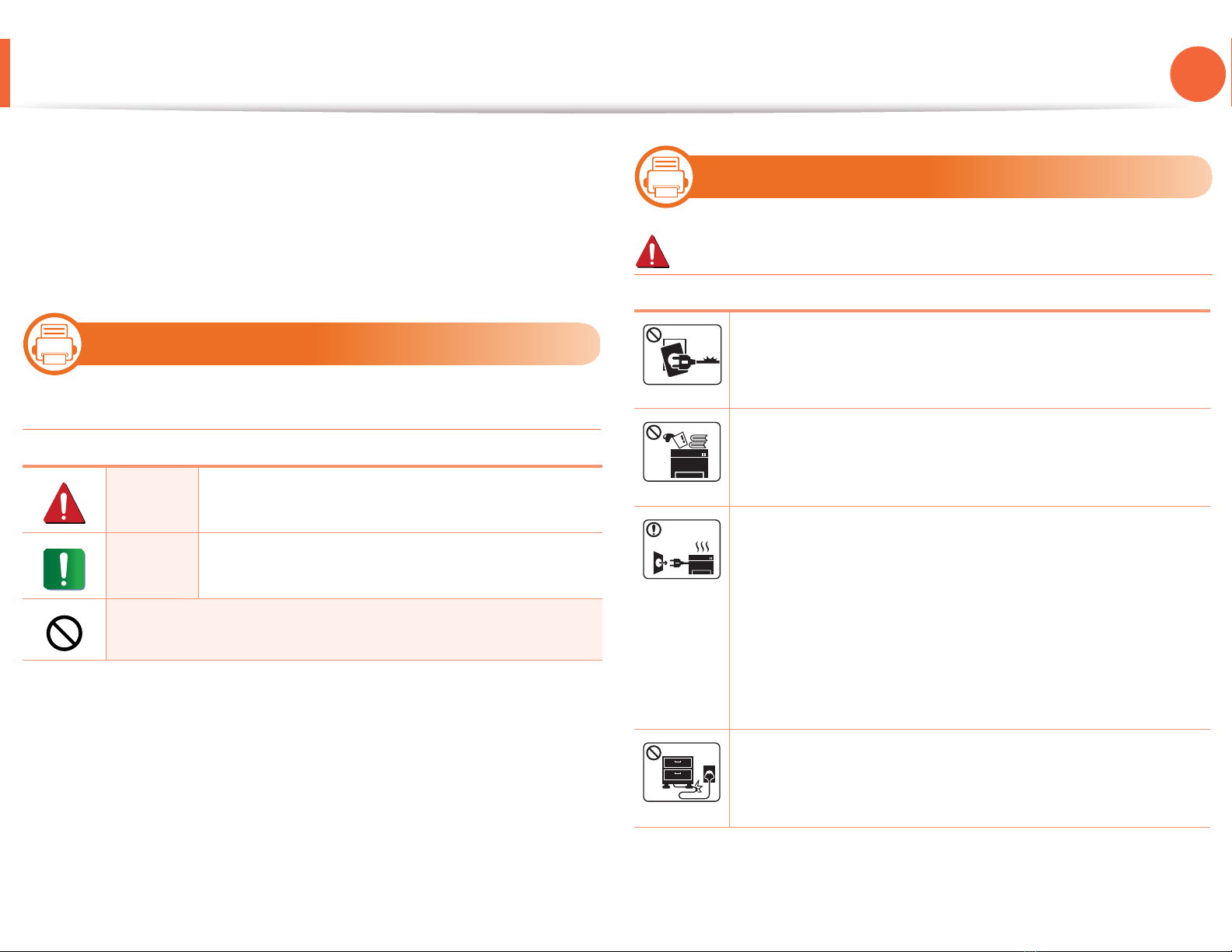Click the orange chapter circle at top right
Viewport: 1232px width, 952px height.
coord(1197,75)
